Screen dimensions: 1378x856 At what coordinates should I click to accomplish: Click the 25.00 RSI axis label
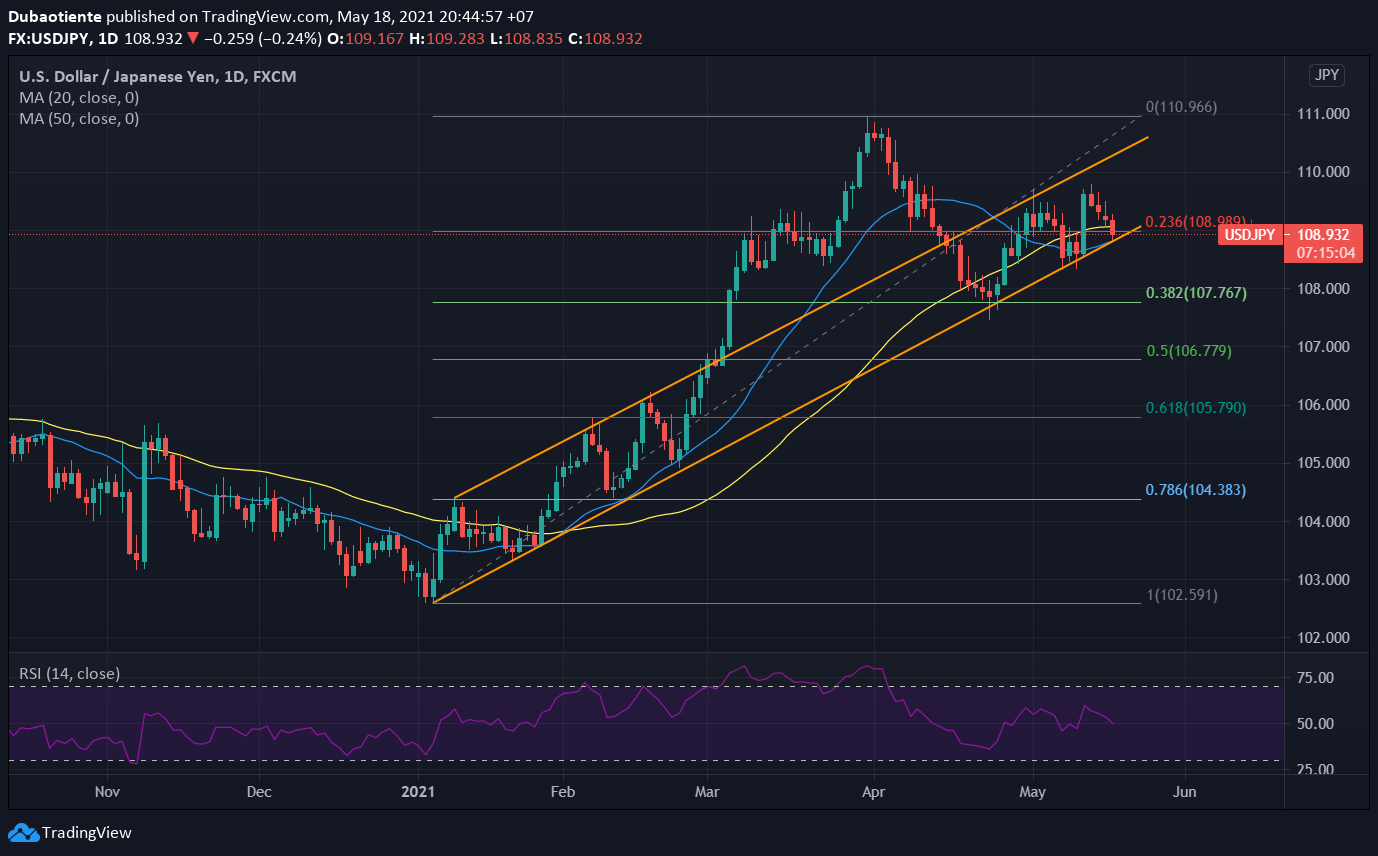[x=1316, y=770]
